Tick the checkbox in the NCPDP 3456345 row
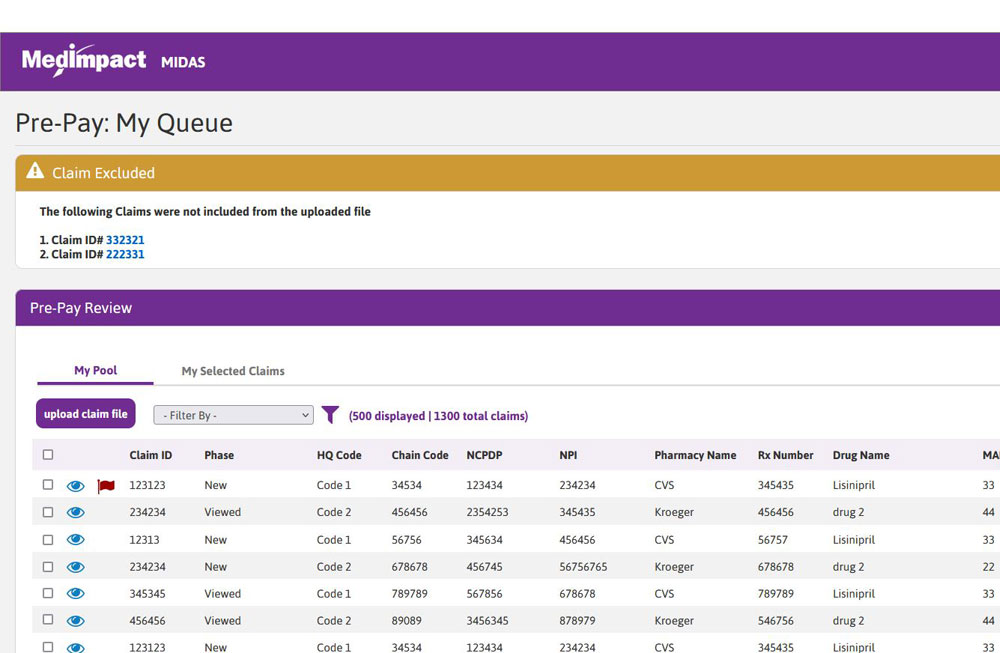The height and width of the screenshot is (653, 1000). (x=48, y=620)
